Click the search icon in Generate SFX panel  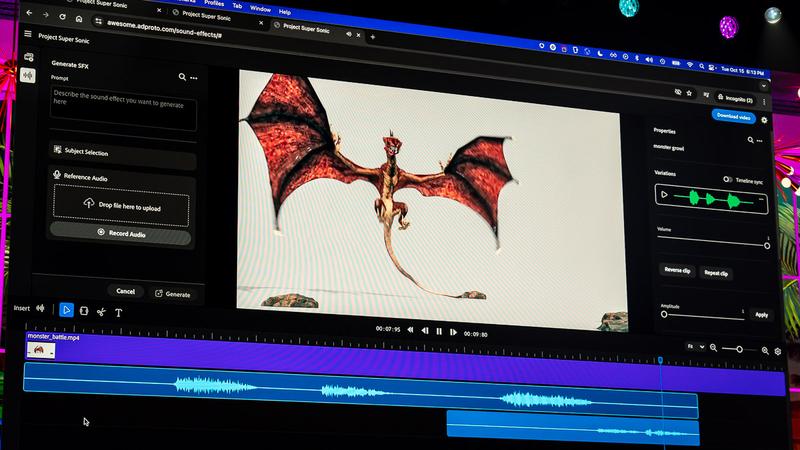coord(182,76)
